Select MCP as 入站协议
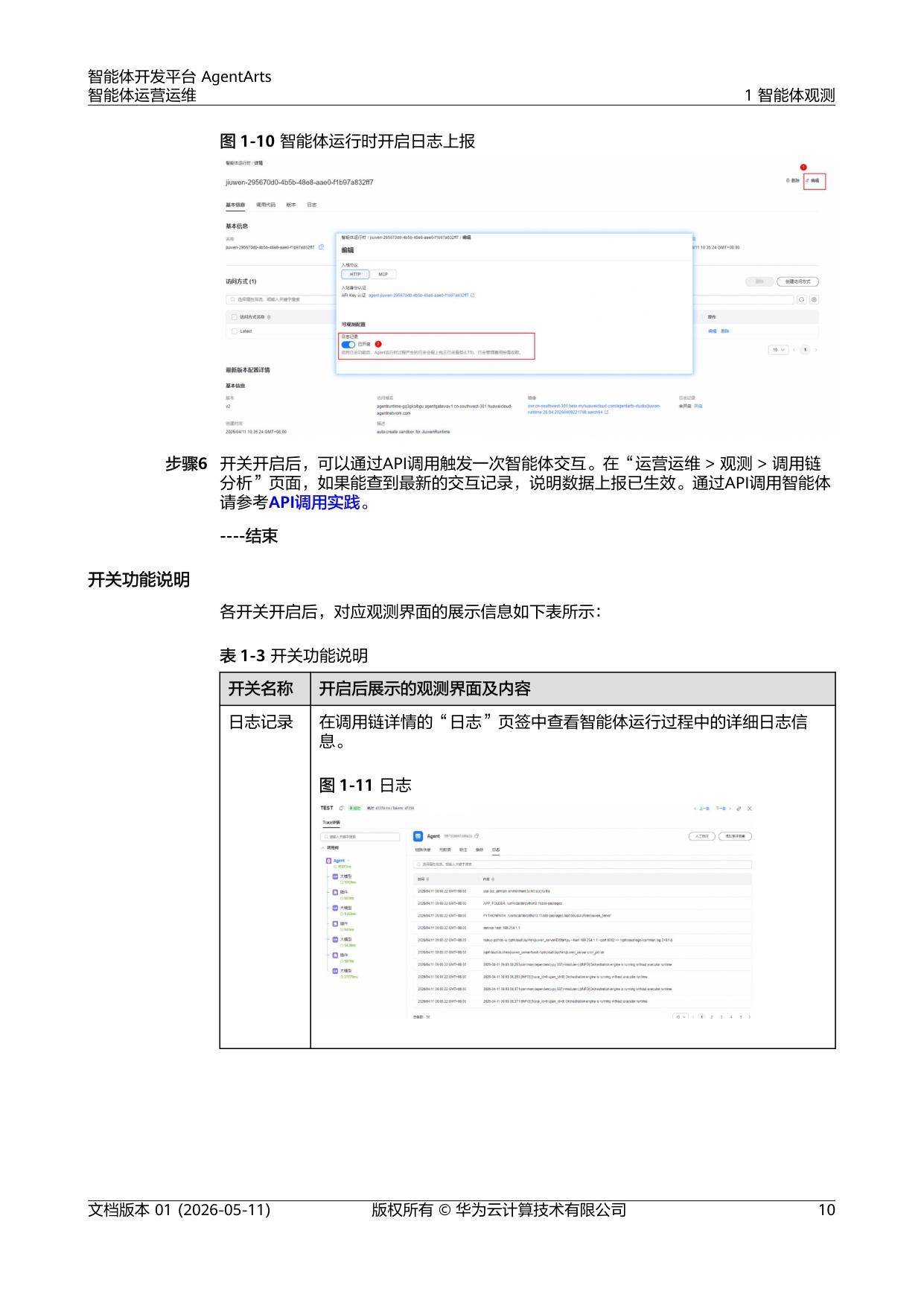This screenshot has height=1306, width=924. 383,275
